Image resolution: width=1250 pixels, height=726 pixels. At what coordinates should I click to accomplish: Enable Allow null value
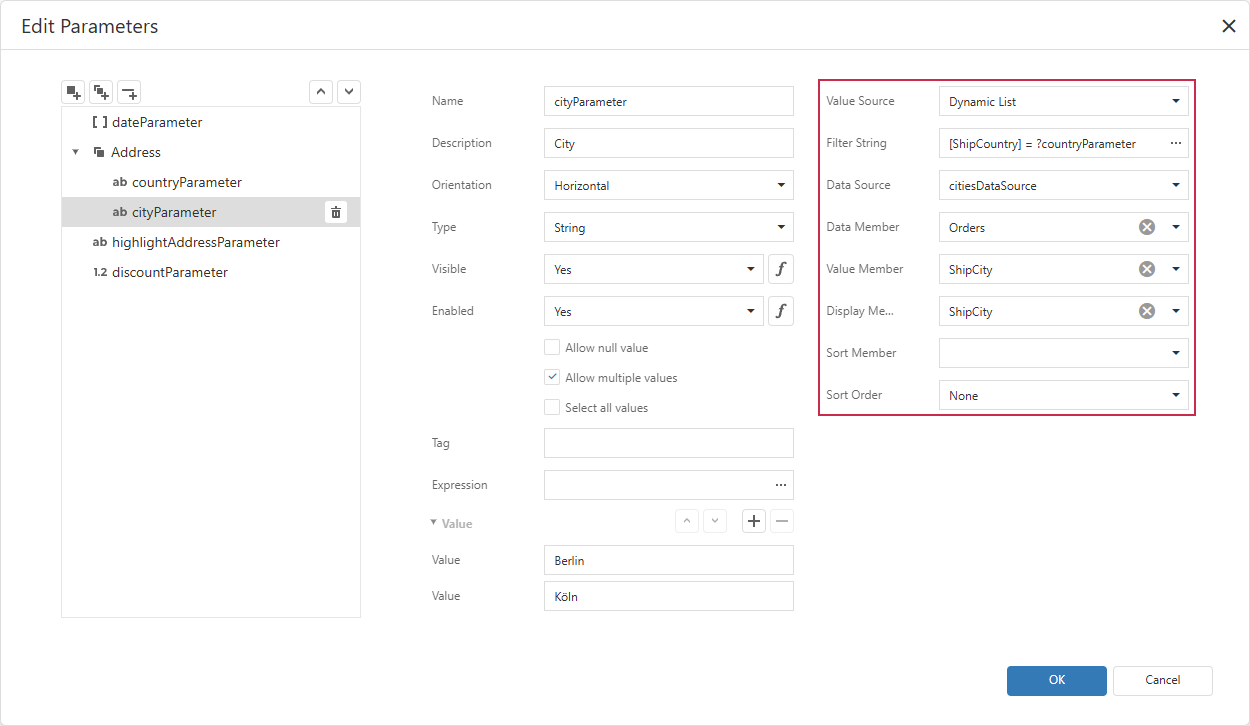[552, 348]
